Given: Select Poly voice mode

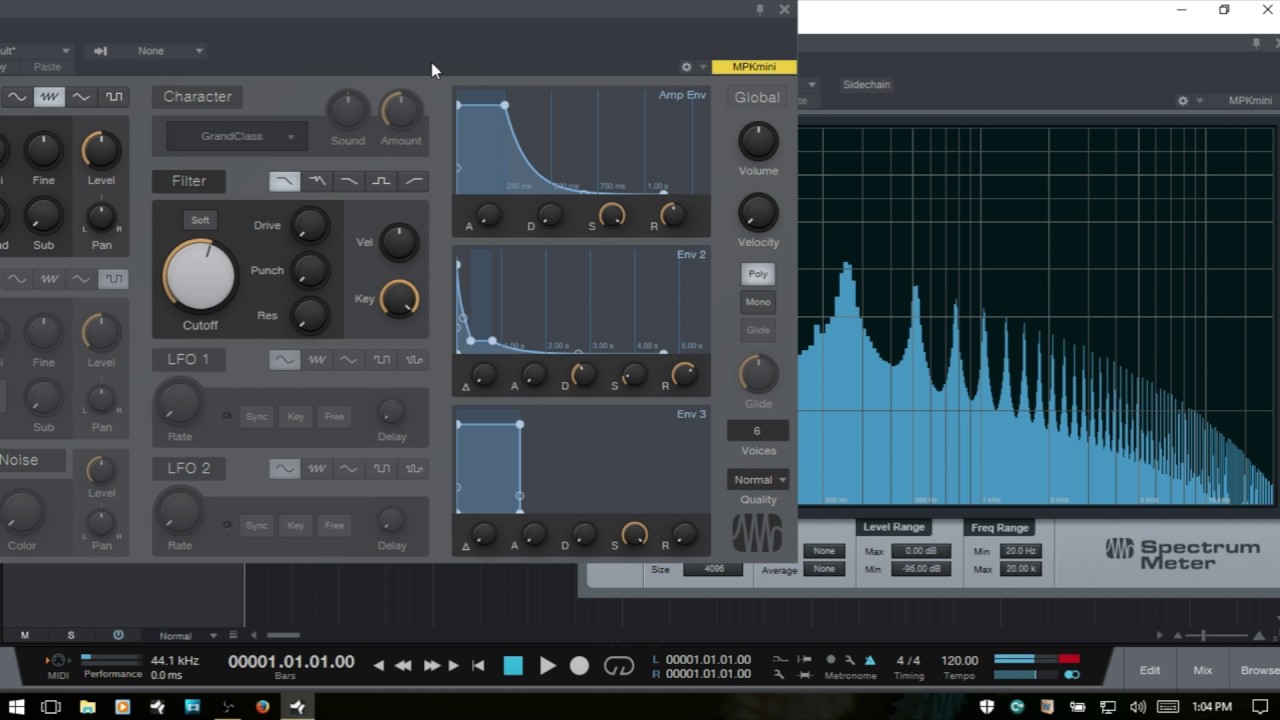Looking at the screenshot, I should click(758, 274).
